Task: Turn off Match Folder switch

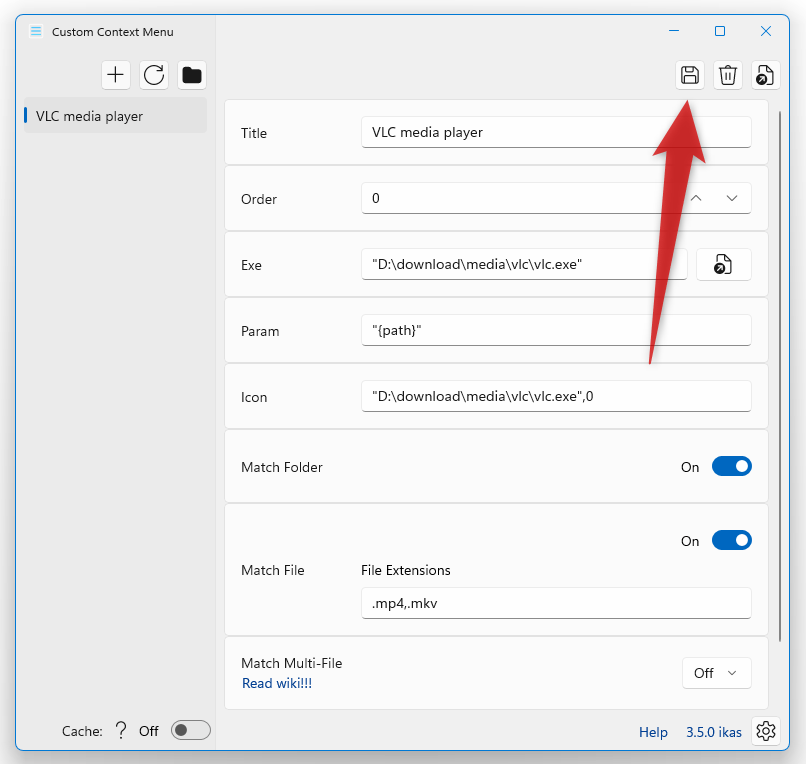Action: tap(731, 466)
